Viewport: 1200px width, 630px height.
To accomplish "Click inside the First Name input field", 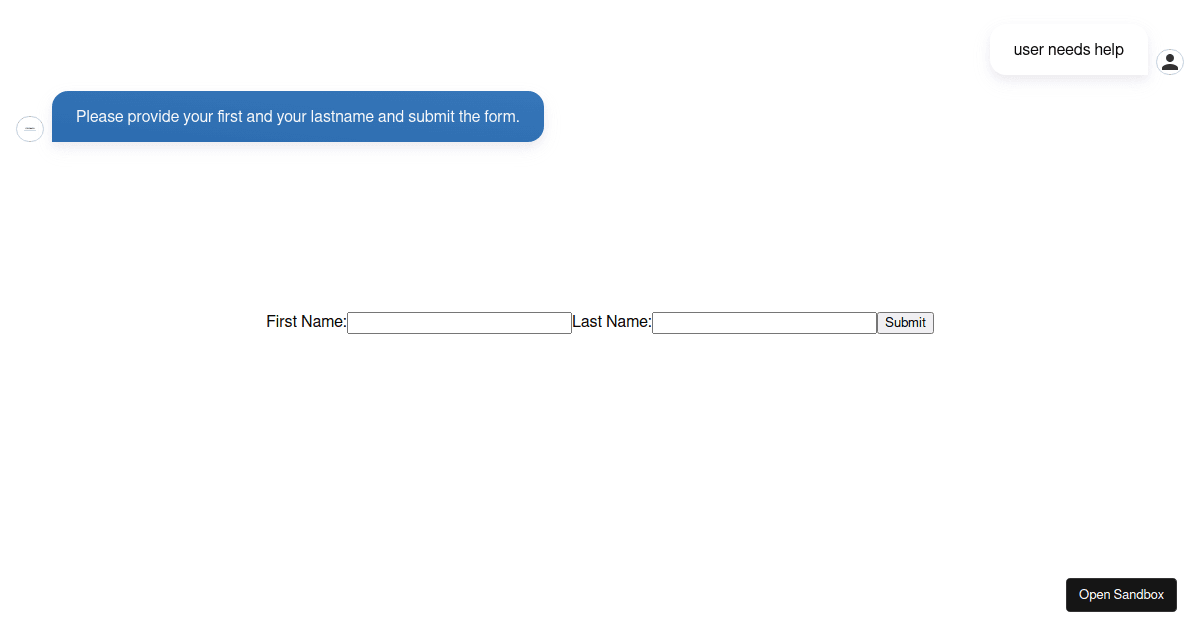I will tap(459, 322).
